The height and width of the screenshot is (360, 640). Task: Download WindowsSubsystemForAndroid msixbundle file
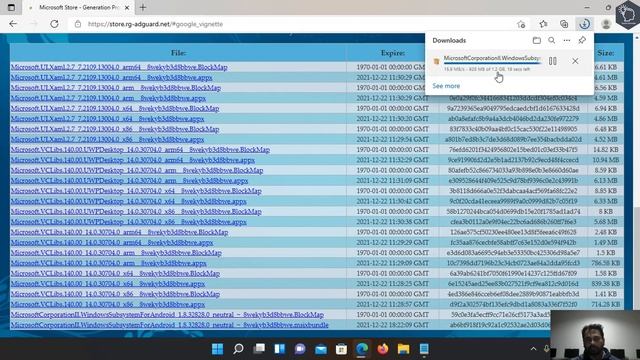pyautogui.click(x=169, y=325)
